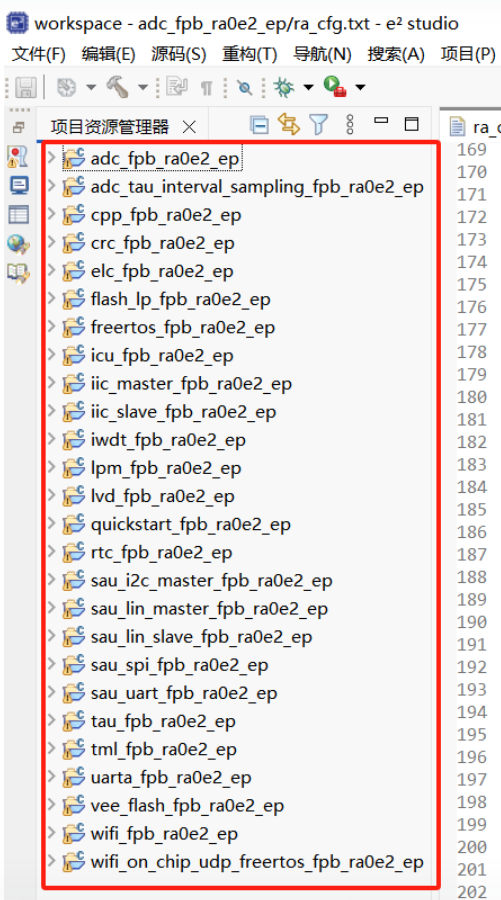Click the Save disk toolbar icon
The height and width of the screenshot is (900, 501).
pos(25,87)
